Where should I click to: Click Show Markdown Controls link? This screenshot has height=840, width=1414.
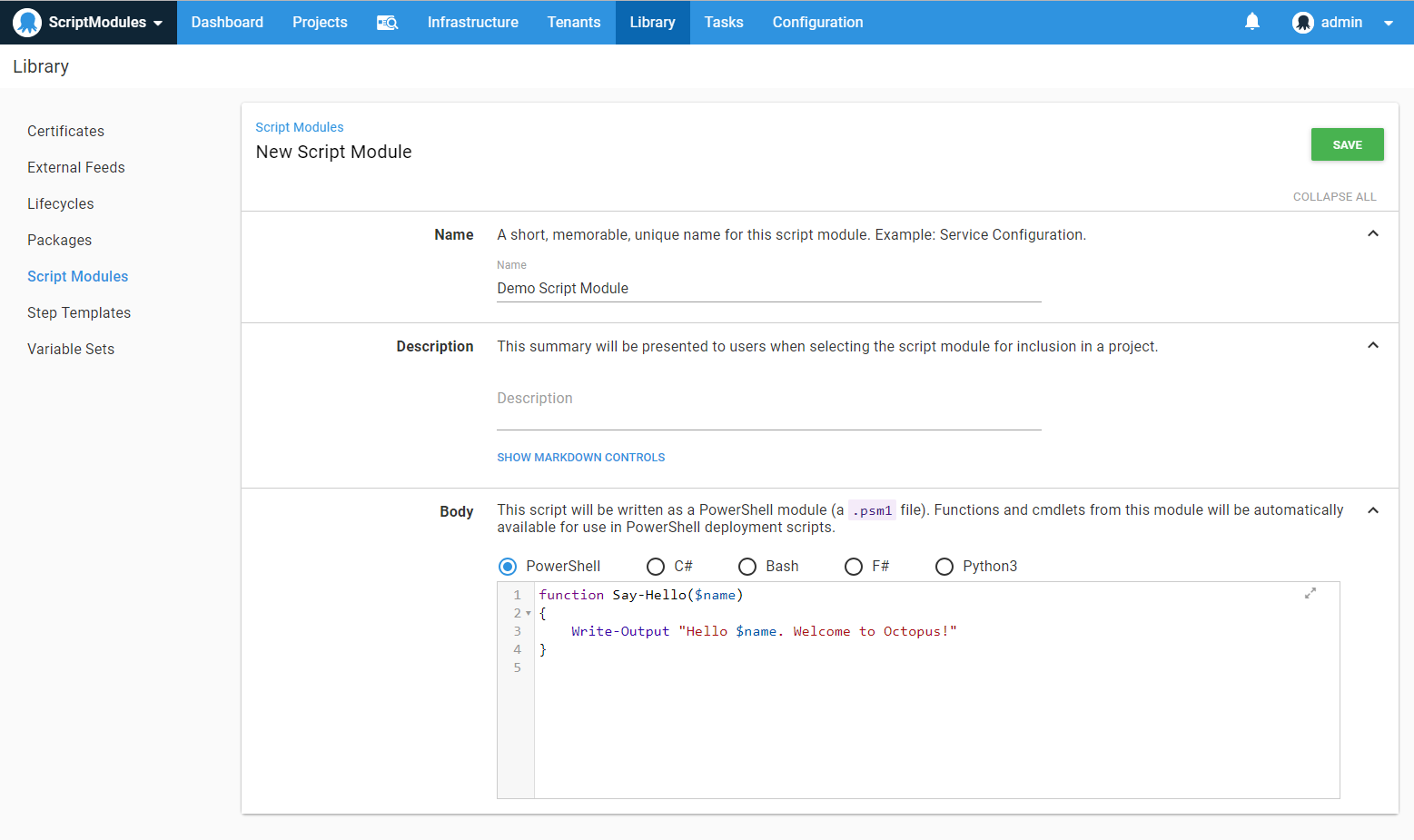point(580,458)
